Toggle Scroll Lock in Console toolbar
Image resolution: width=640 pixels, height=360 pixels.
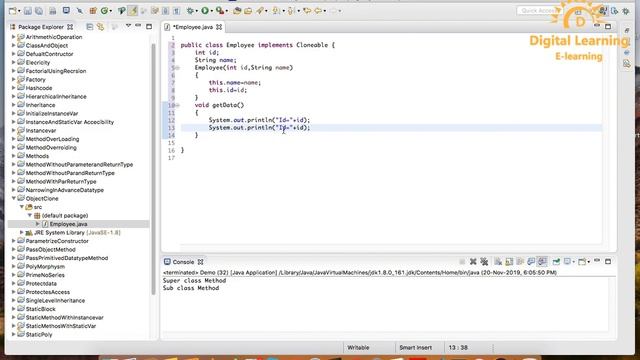(x=509, y=262)
